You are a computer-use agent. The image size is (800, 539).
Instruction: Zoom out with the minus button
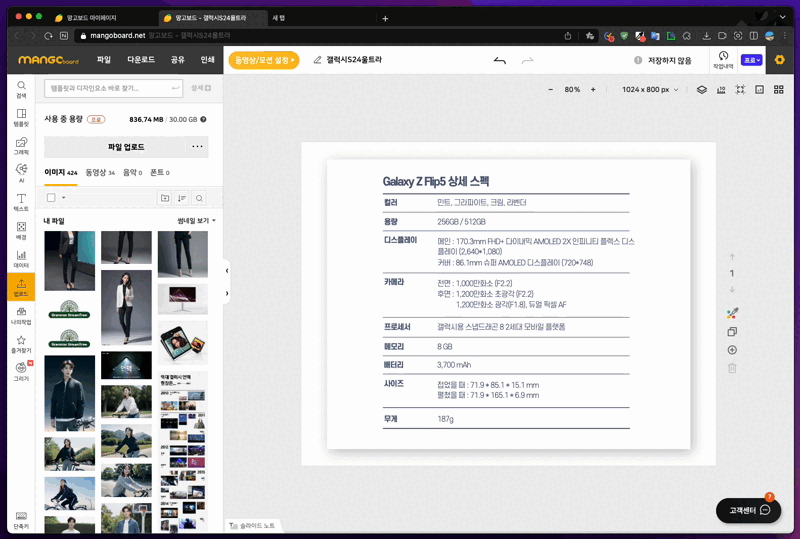coord(551,89)
